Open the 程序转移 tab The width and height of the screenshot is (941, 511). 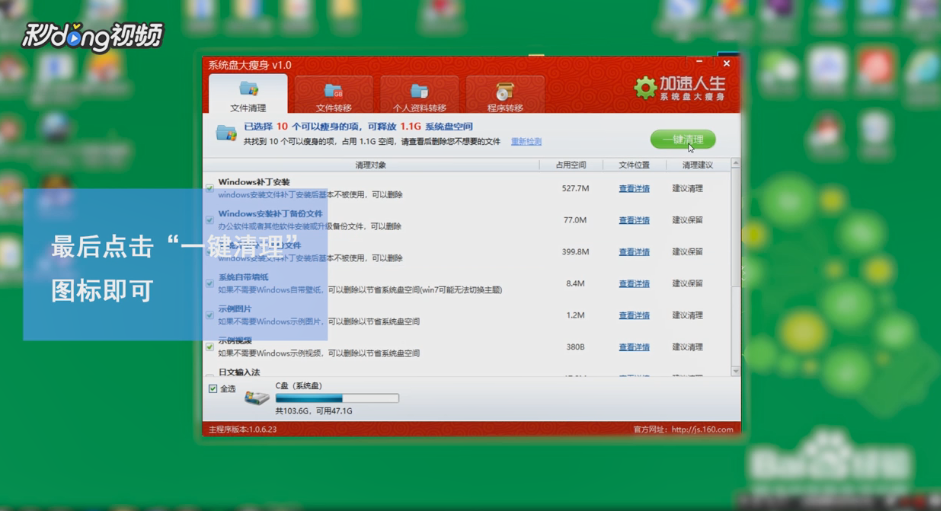505,96
